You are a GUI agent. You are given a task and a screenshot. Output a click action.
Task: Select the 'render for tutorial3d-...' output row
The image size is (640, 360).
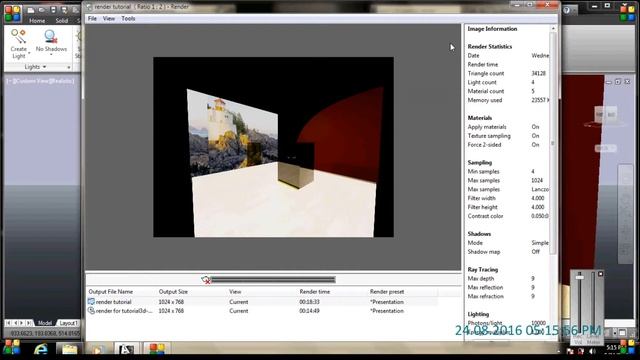click(262, 311)
